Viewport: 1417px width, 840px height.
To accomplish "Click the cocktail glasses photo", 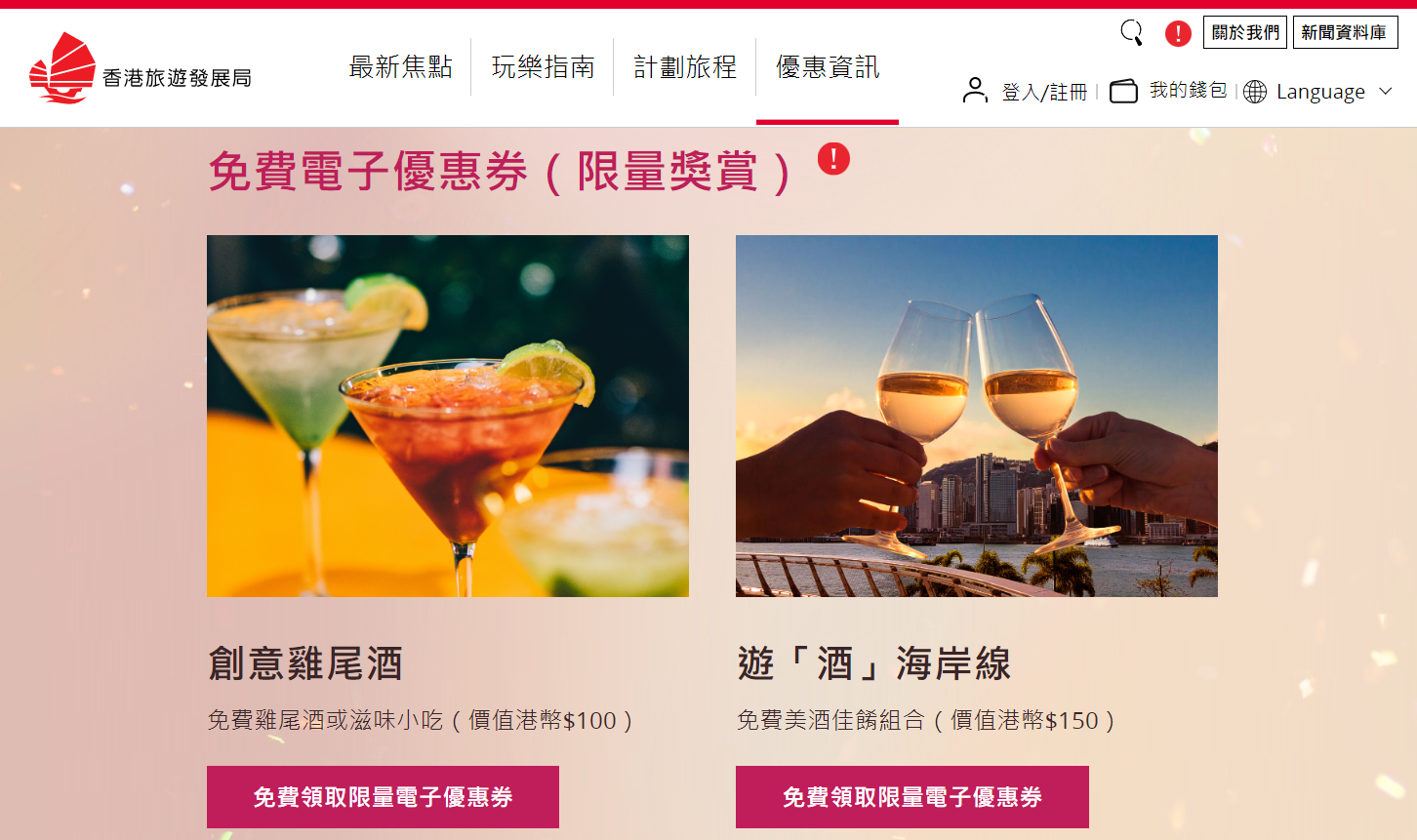I will [448, 416].
